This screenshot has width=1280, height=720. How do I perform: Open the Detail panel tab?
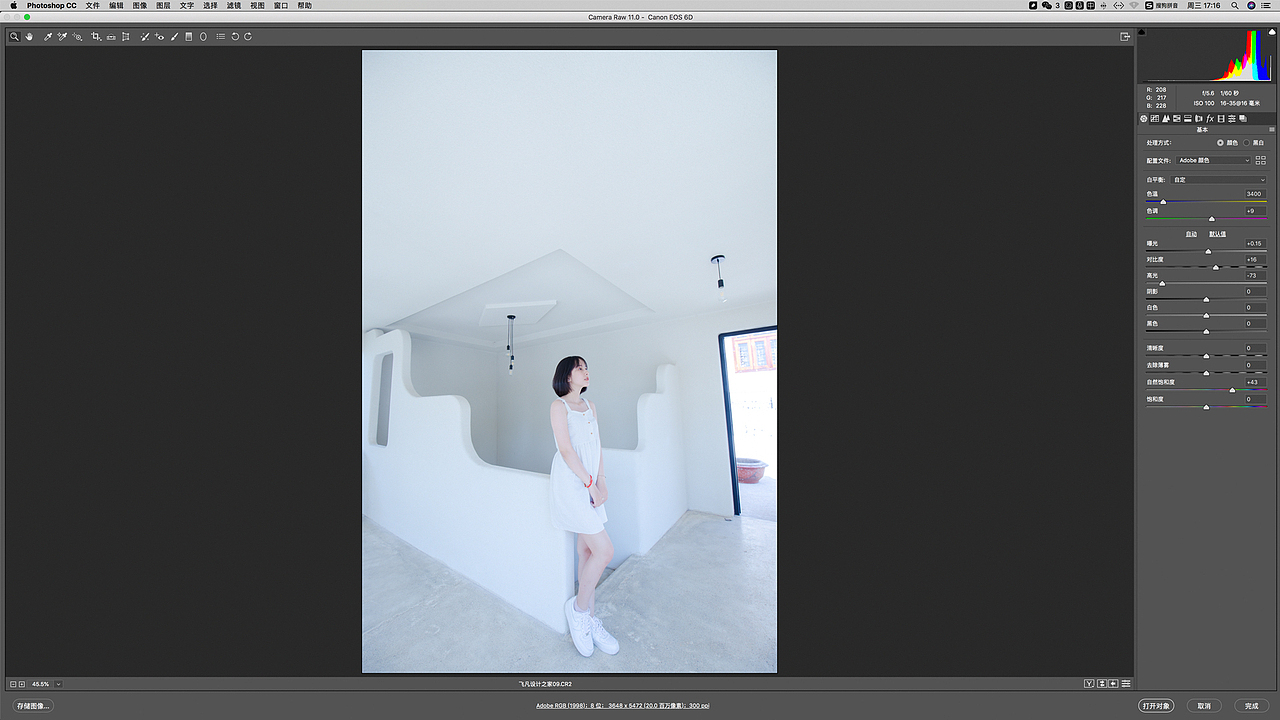1166,118
